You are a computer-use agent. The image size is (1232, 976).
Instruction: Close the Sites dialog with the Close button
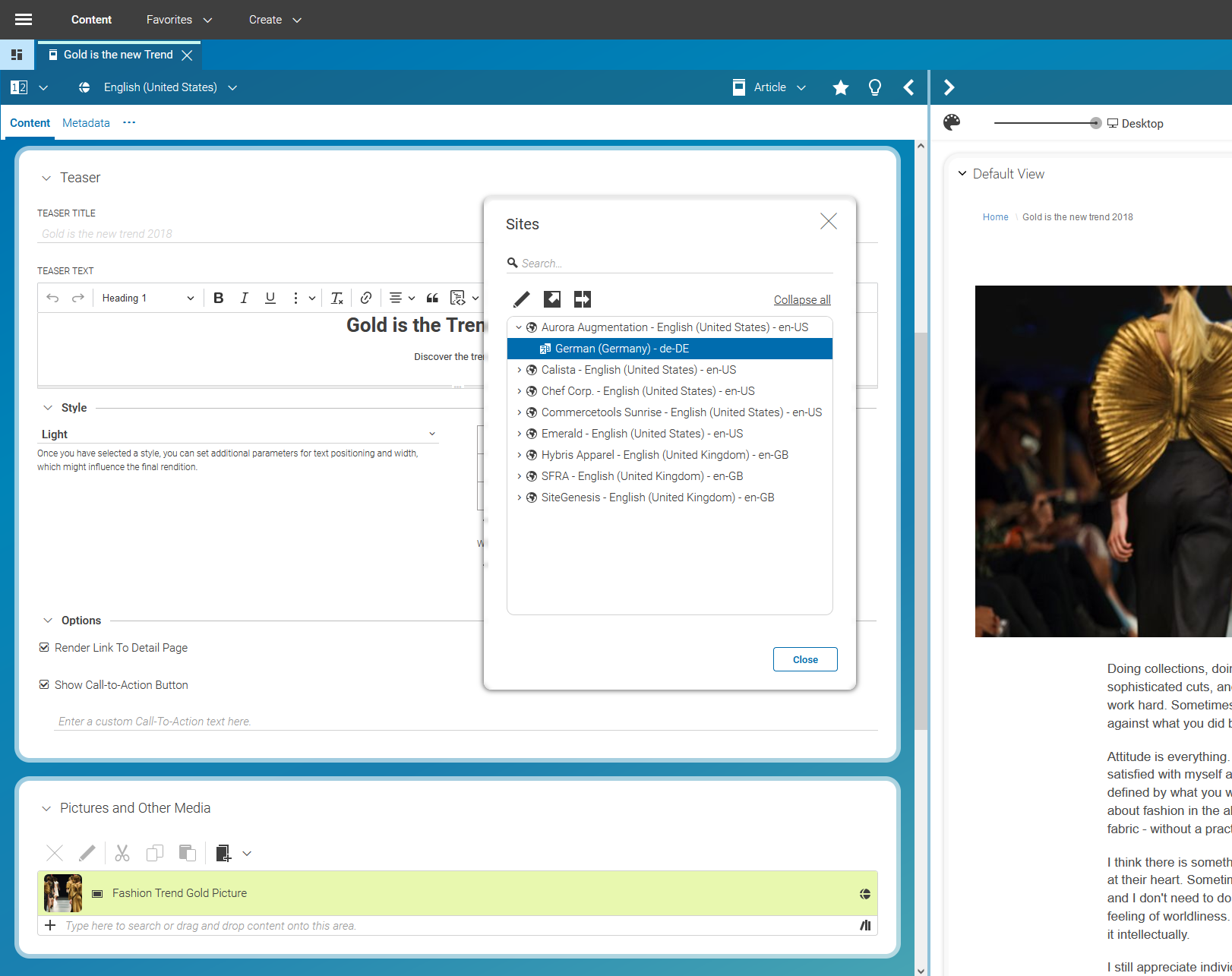coord(804,659)
